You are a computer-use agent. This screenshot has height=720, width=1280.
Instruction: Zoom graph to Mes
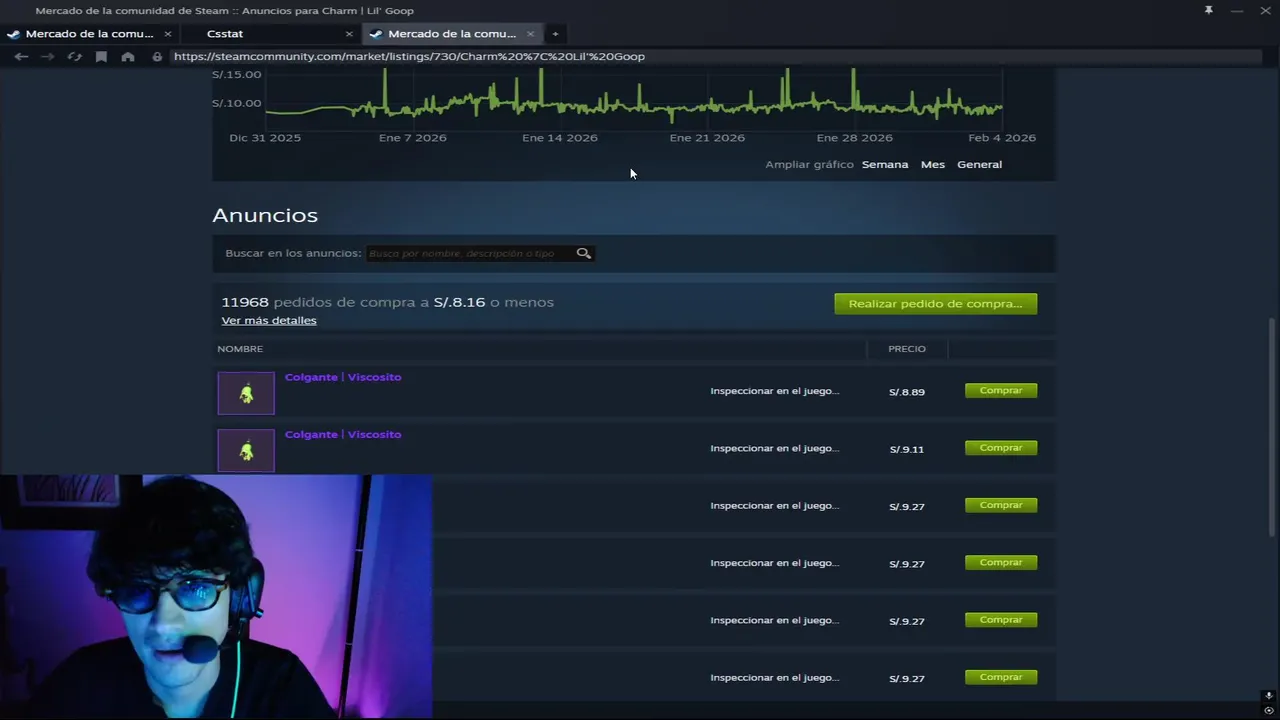tap(933, 164)
